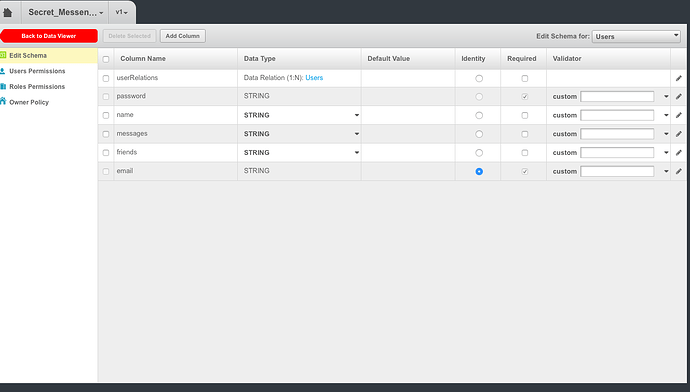The width and height of the screenshot is (690, 392).
Task: Follow the Users data relation link
Action: coord(314,78)
